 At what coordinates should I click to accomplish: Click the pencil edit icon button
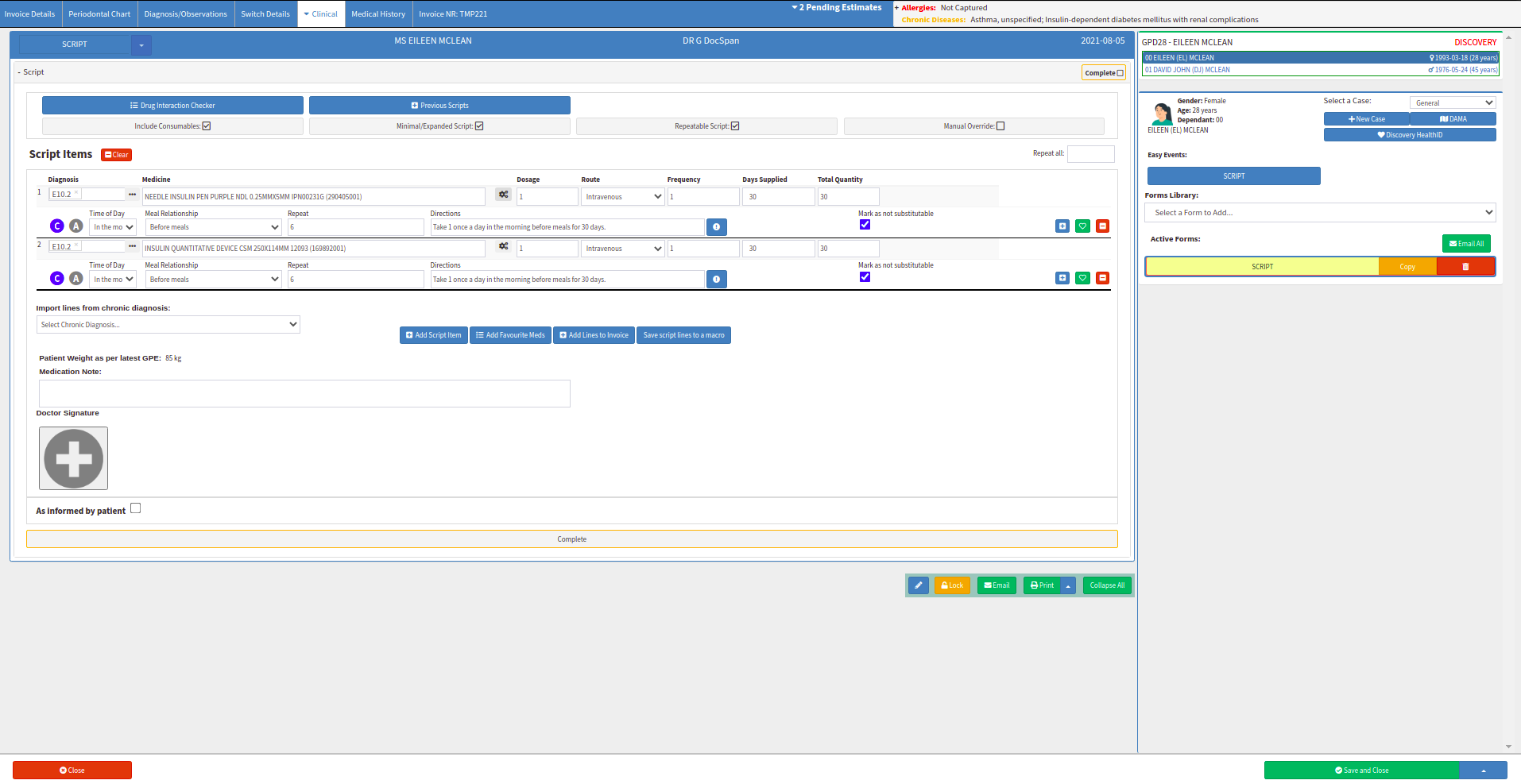tap(918, 585)
